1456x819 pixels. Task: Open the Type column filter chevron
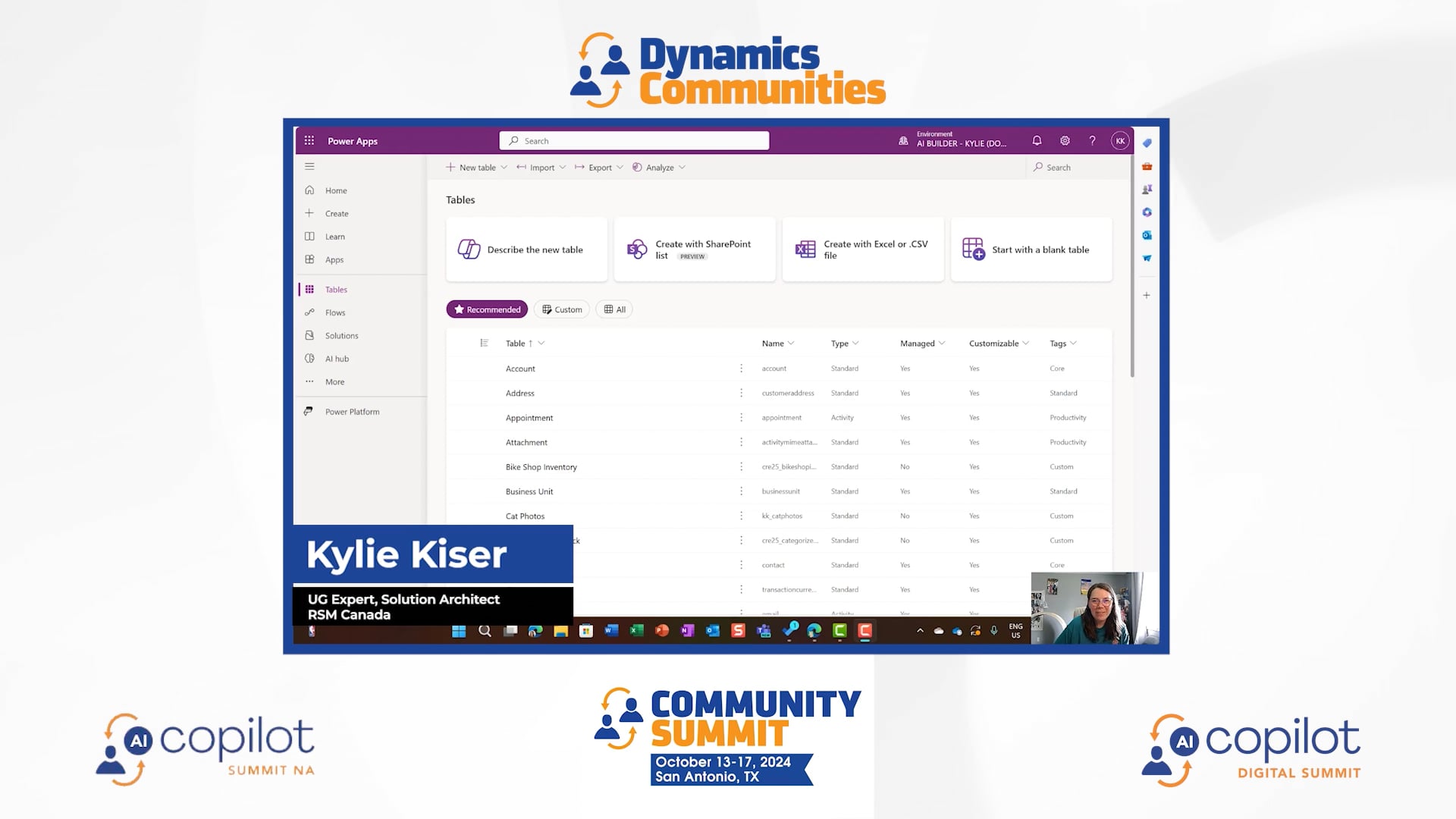coord(855,343)
